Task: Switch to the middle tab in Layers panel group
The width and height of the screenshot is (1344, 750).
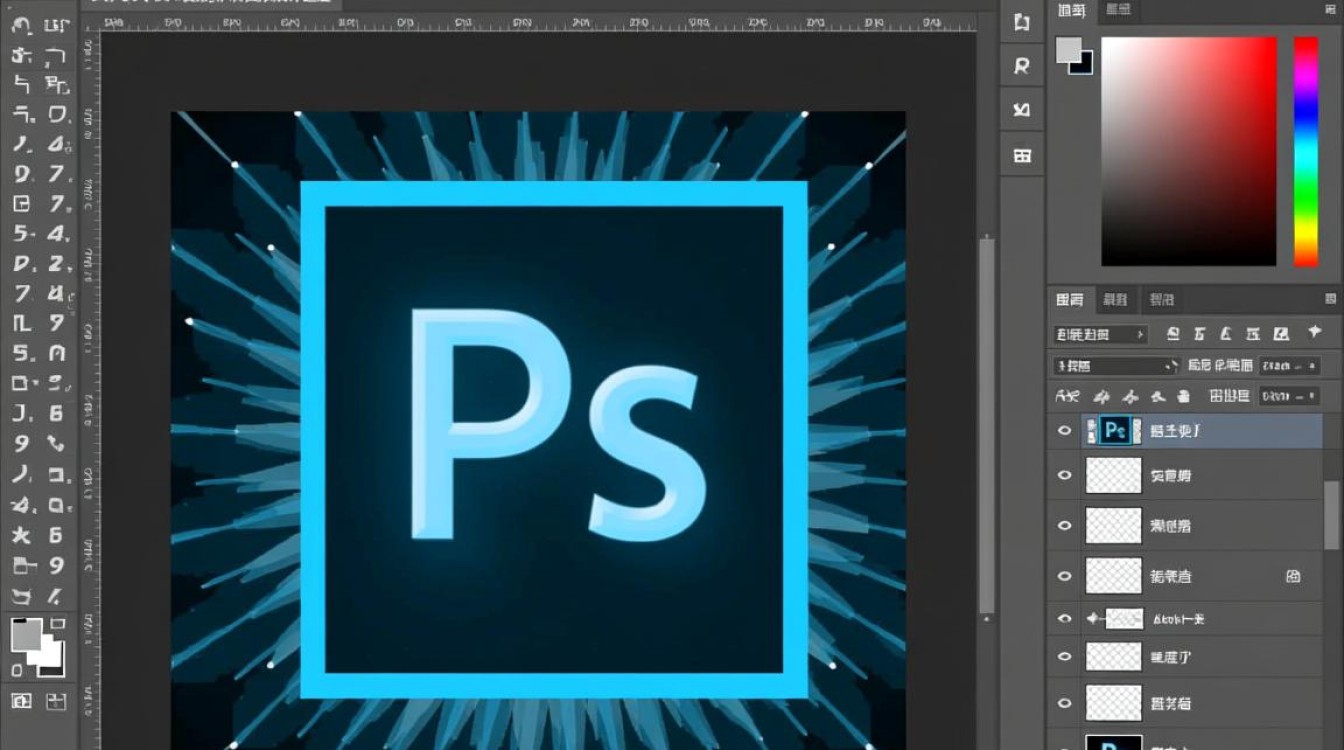Action: coord(1115,299)
